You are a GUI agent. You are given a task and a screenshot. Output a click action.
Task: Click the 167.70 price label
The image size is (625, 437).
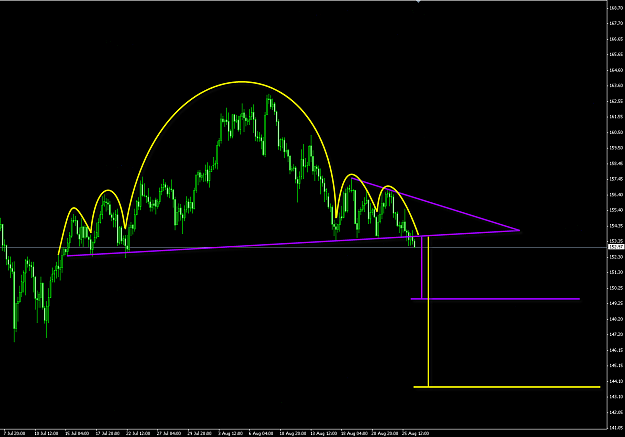(x=616, y=24)
